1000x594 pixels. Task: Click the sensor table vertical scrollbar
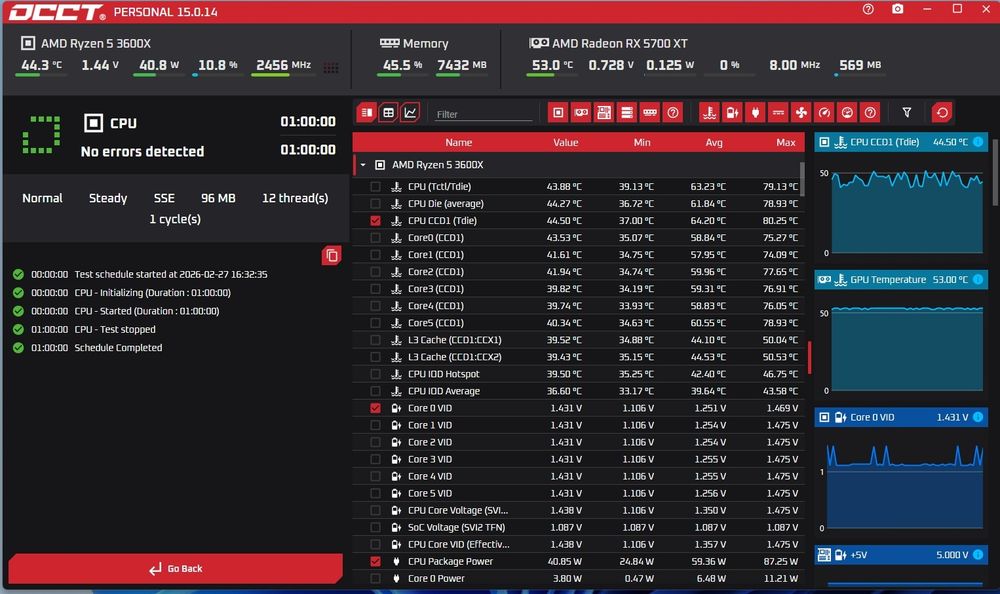(x=802, y=179)
